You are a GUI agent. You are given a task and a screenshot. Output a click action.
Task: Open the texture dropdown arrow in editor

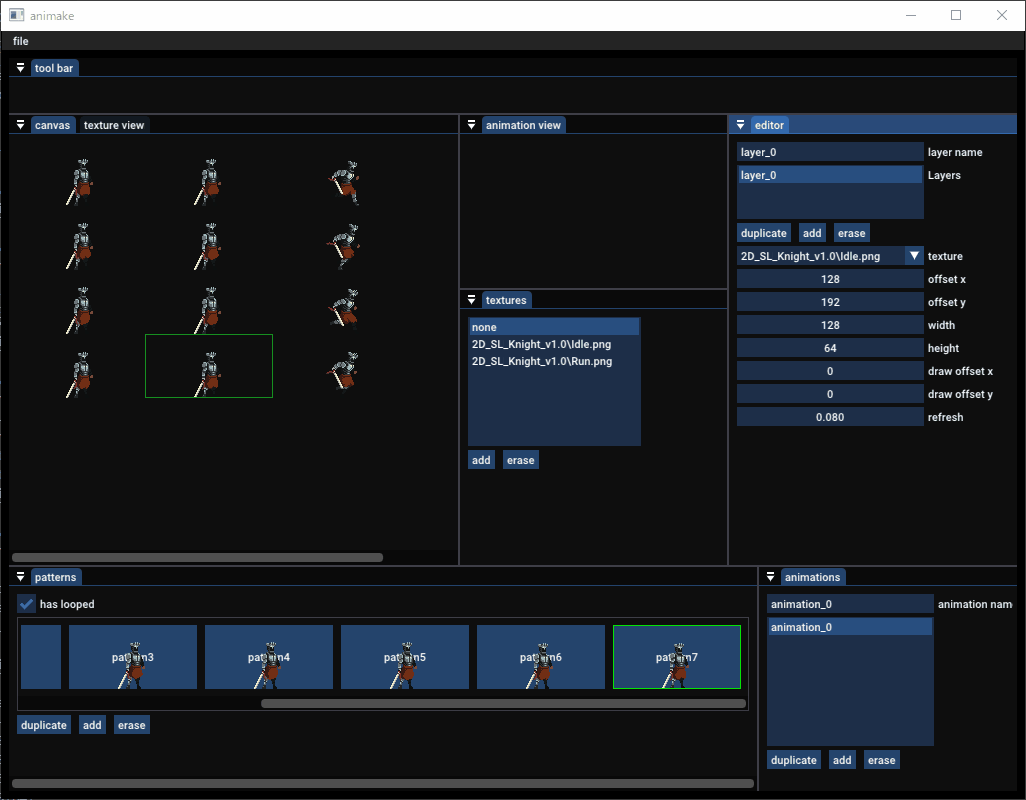click(x=914, y=256)
